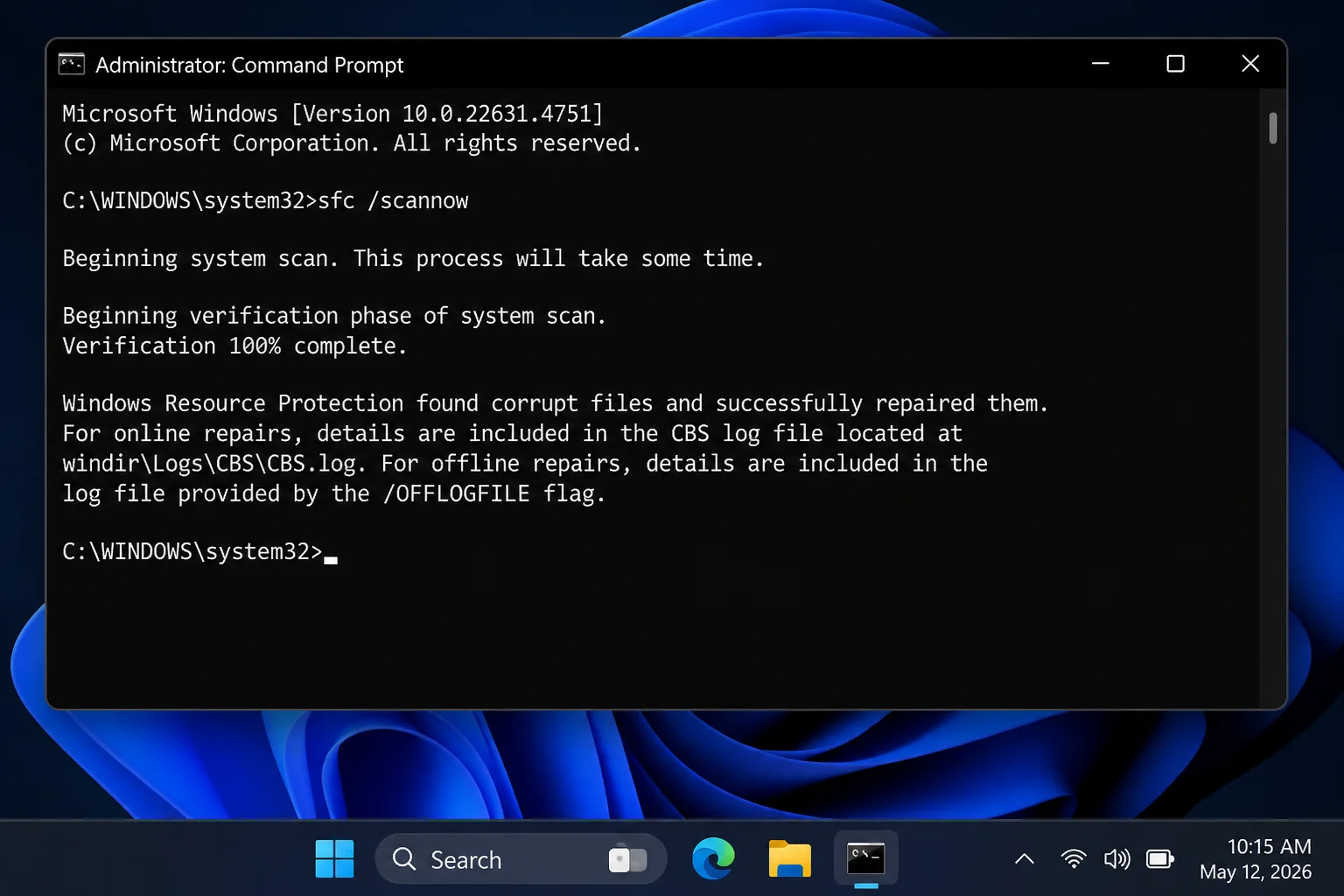Viewport: 1344px width, 896px height.
Task: Click the Windows version line '10.0.22631.4751'
Action: tap(332, 114)
